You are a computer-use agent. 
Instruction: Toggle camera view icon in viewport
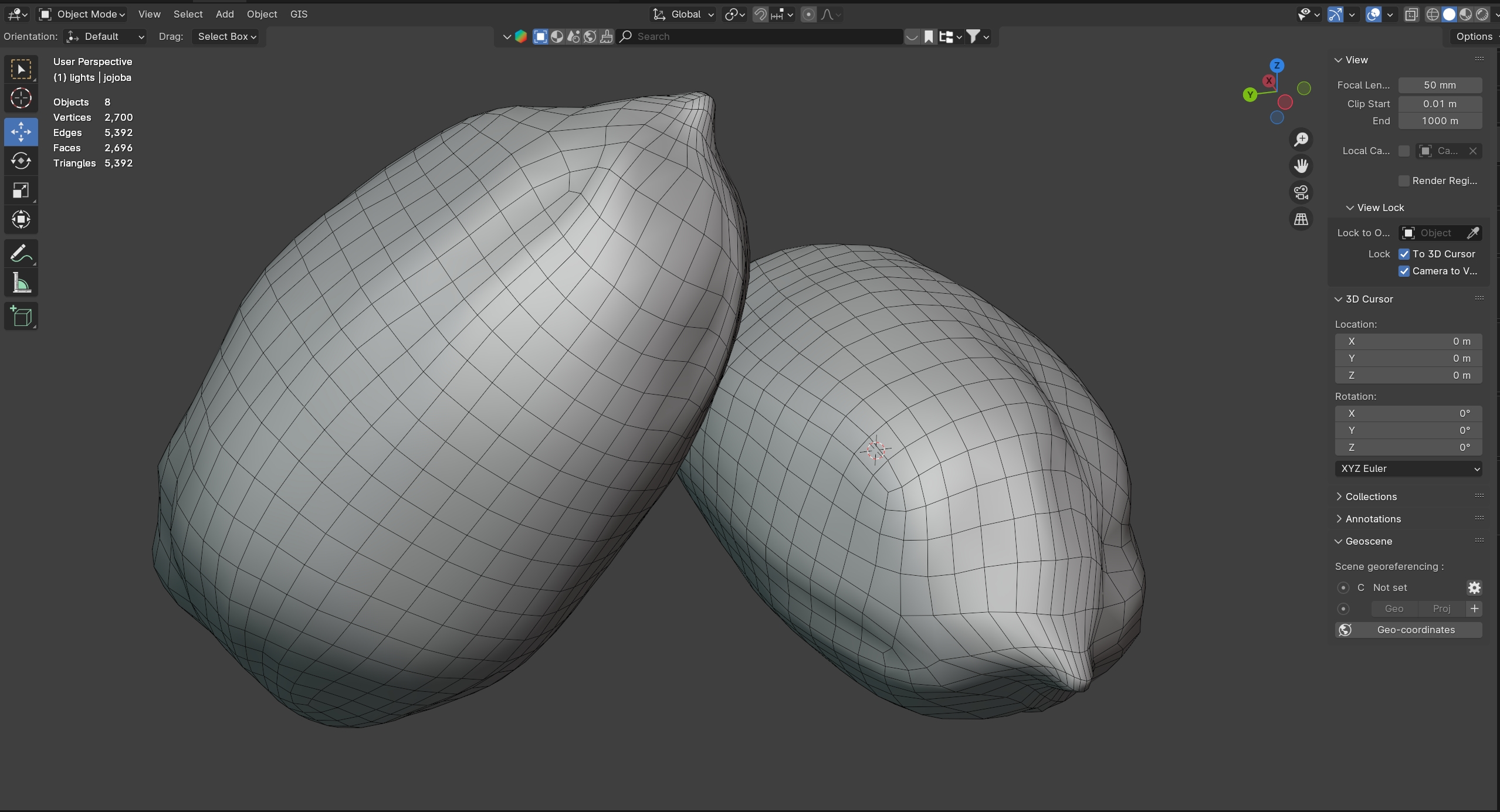pos(1301,192)
